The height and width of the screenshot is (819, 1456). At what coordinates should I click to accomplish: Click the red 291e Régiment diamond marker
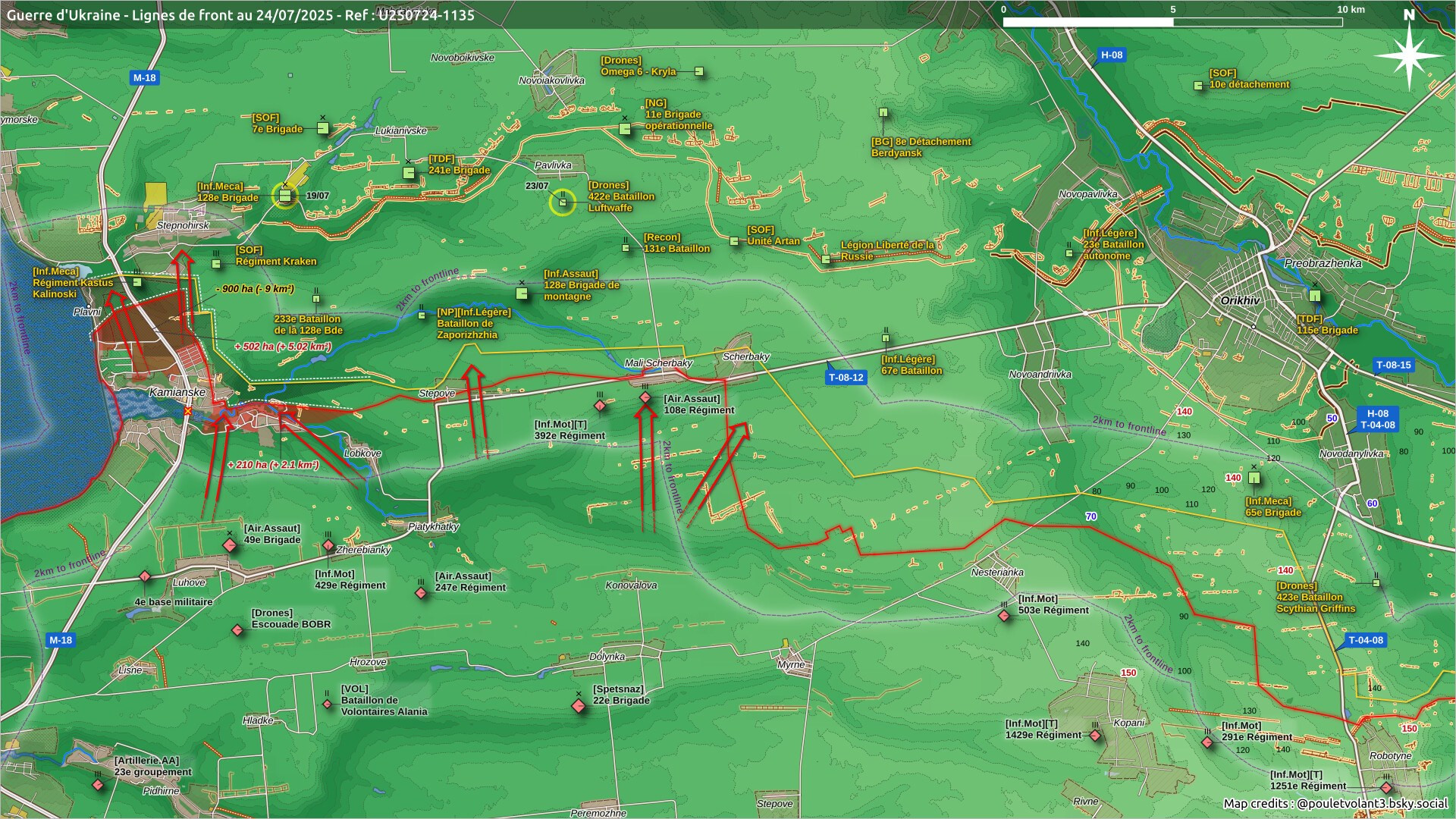tap(1207, 742)
